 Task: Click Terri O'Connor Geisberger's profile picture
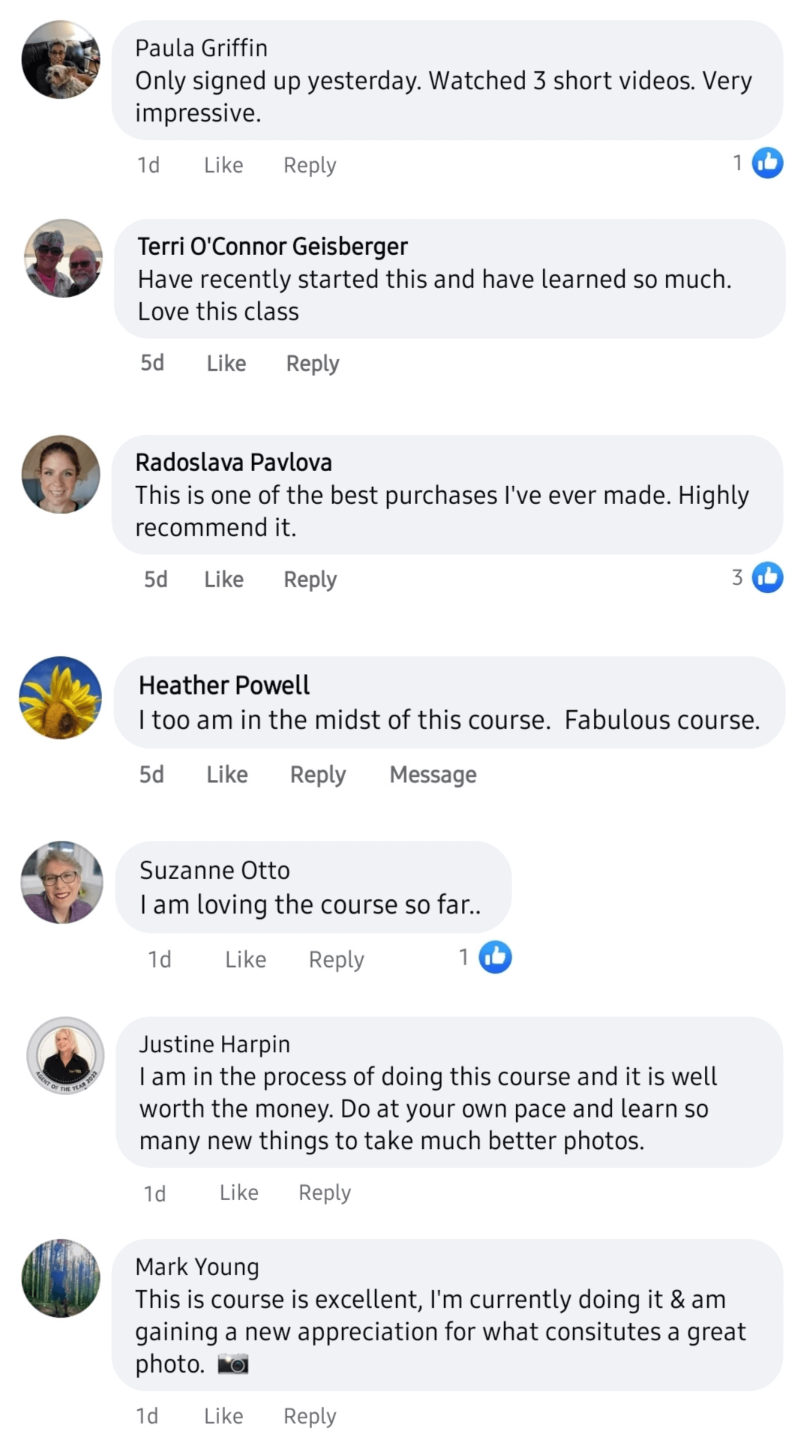63,258
